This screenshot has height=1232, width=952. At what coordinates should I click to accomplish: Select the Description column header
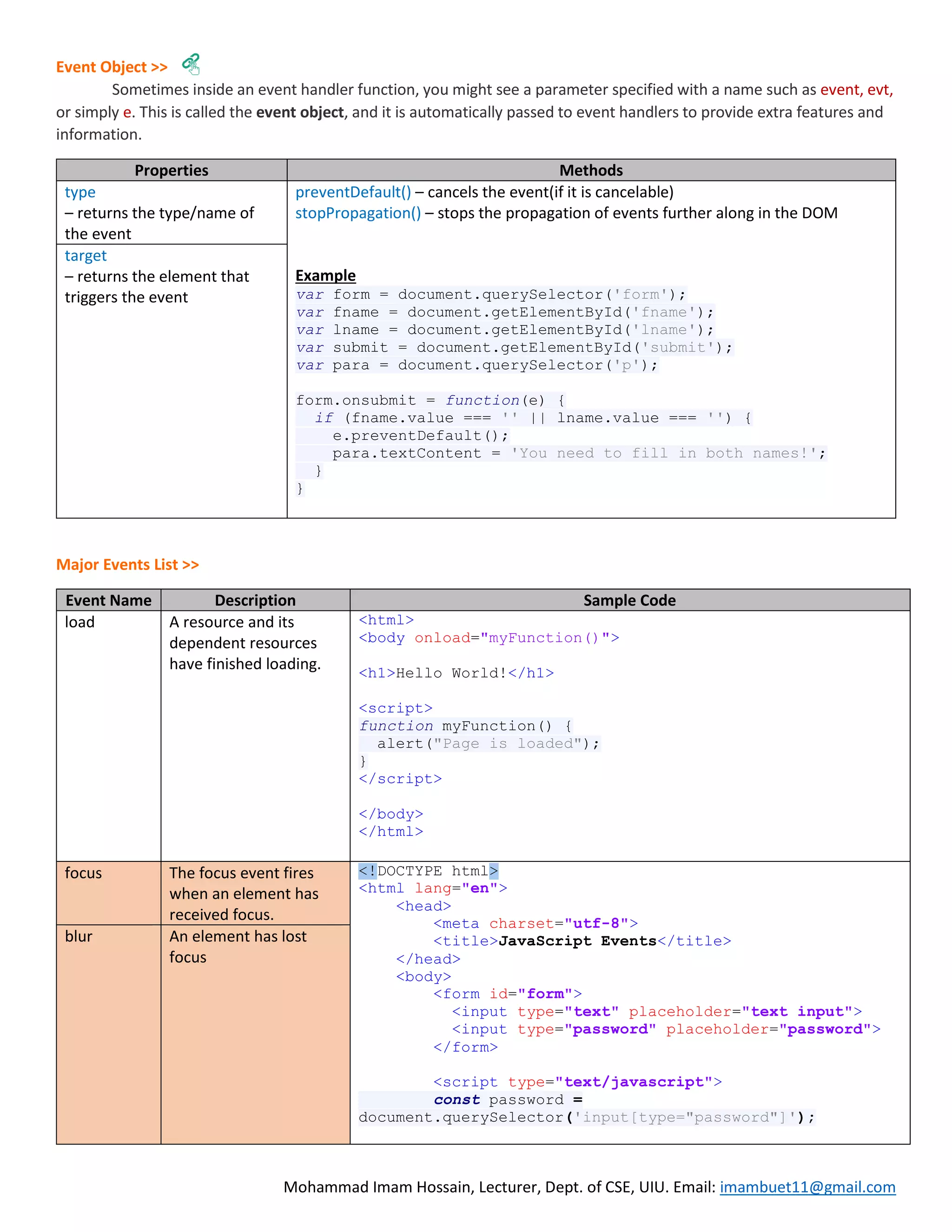click(255, 600)
